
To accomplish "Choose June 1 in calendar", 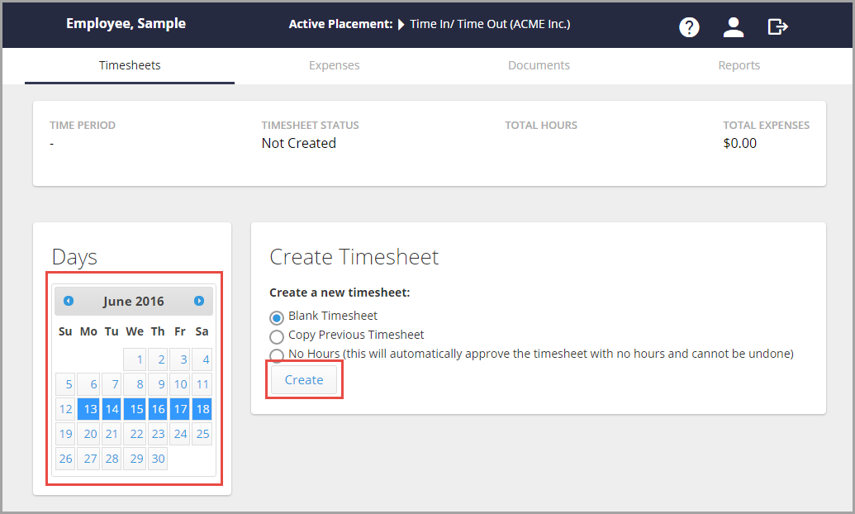I will (x=135, y=359).
